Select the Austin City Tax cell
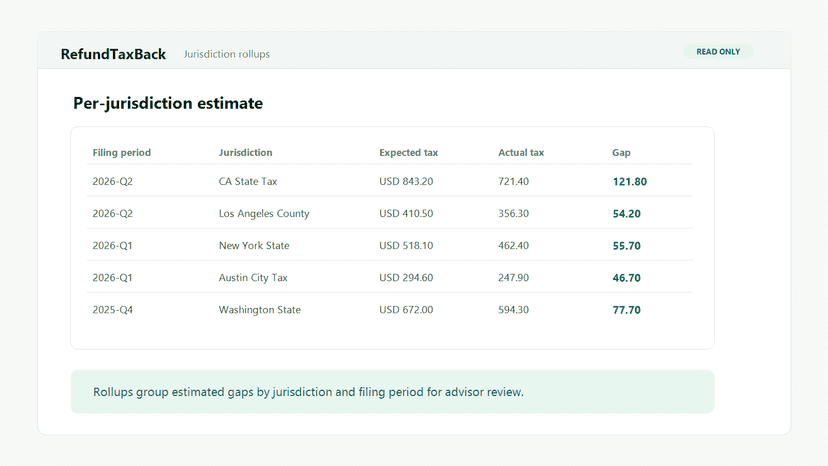 point(253,278)
